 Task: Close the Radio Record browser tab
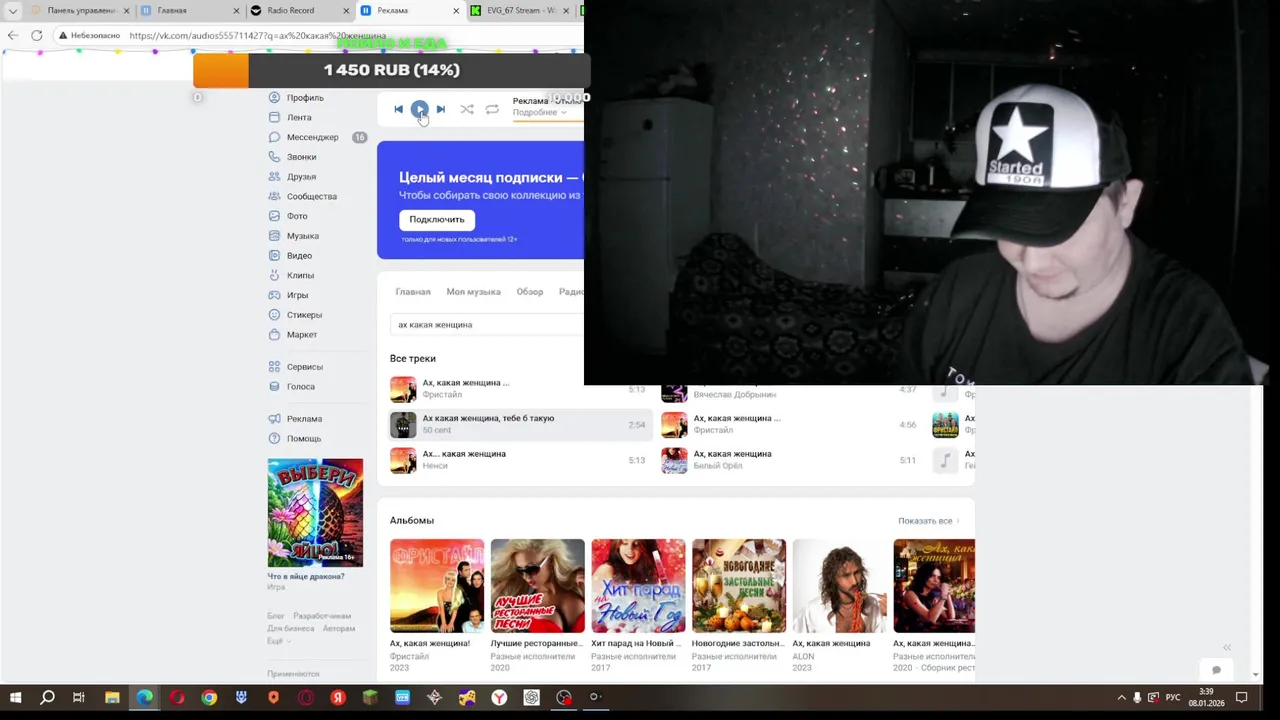coord(346,11)
